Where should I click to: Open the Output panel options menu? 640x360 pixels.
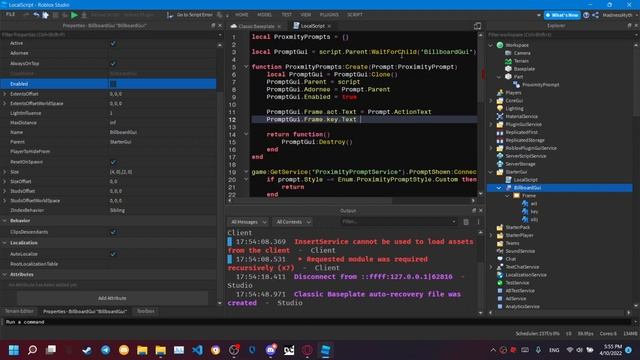click(478, 222)
